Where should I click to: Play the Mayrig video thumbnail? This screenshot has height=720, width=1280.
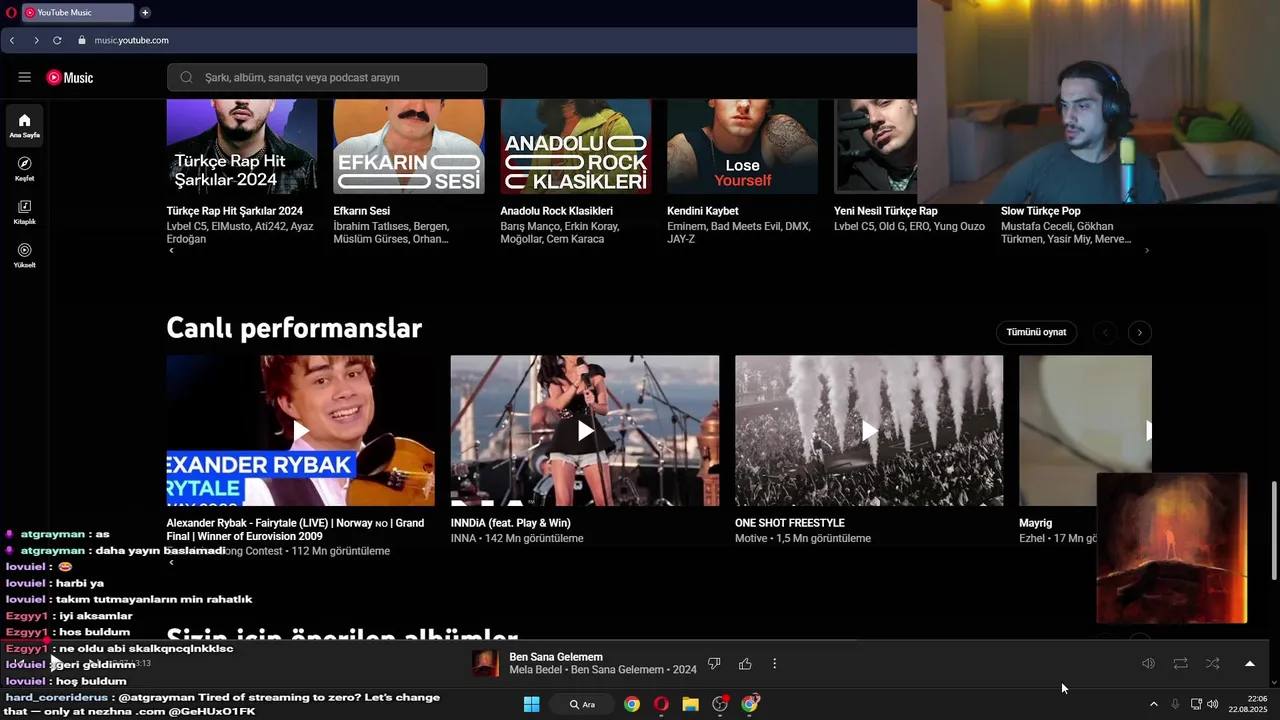coord(1085,431)
